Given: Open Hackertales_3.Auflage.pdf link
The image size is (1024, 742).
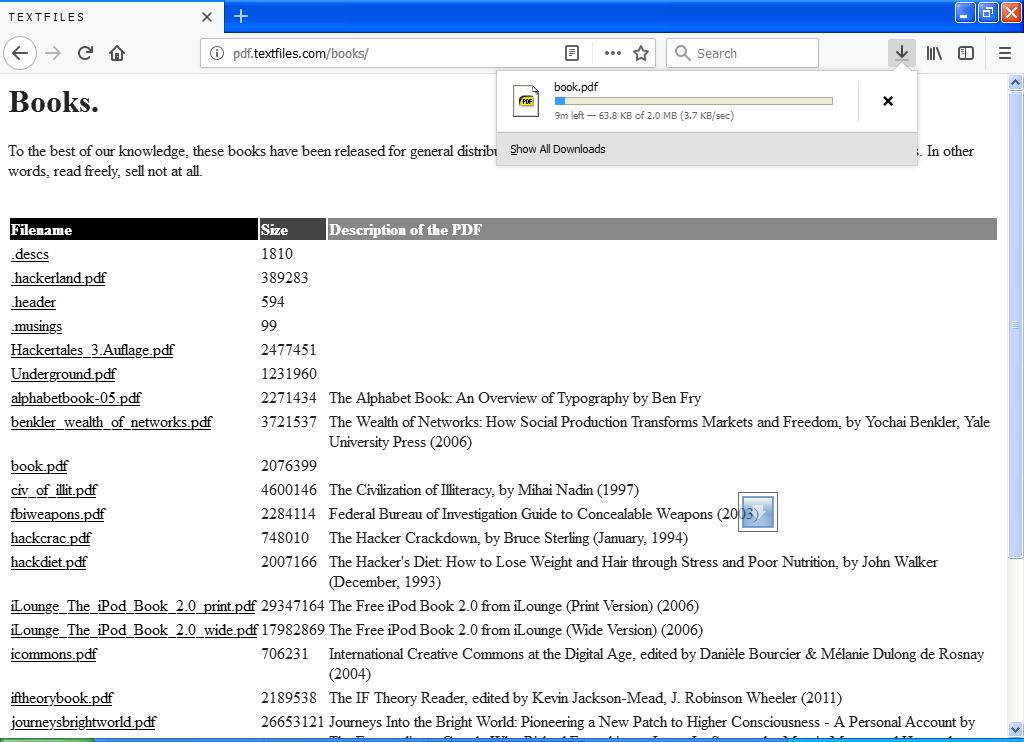Looking at the screenshot, I should [x=92, y=350].
